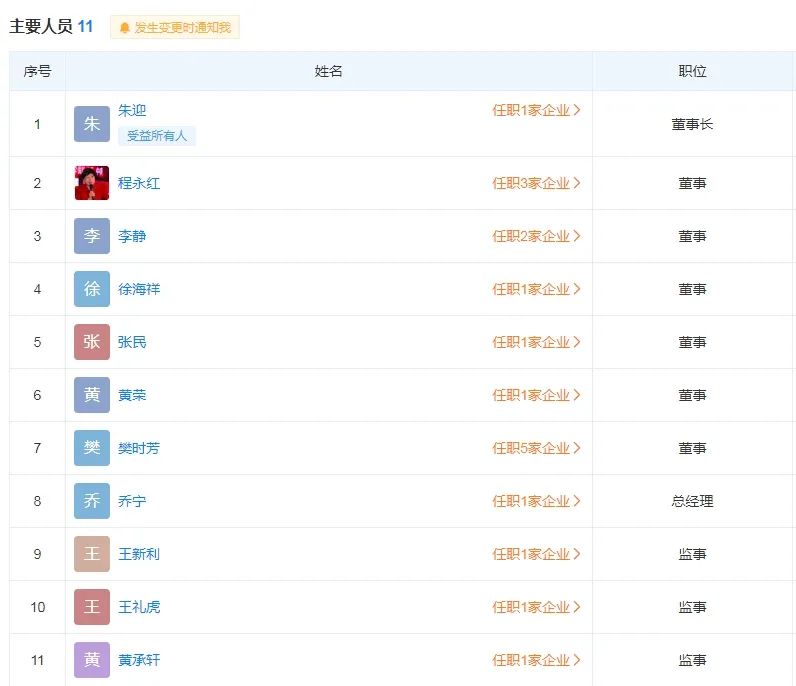This screenshot has height=686, width=796.
Task: Expand 任职5家企业 for 樊时芳
Action: click(x=536, y=448)
